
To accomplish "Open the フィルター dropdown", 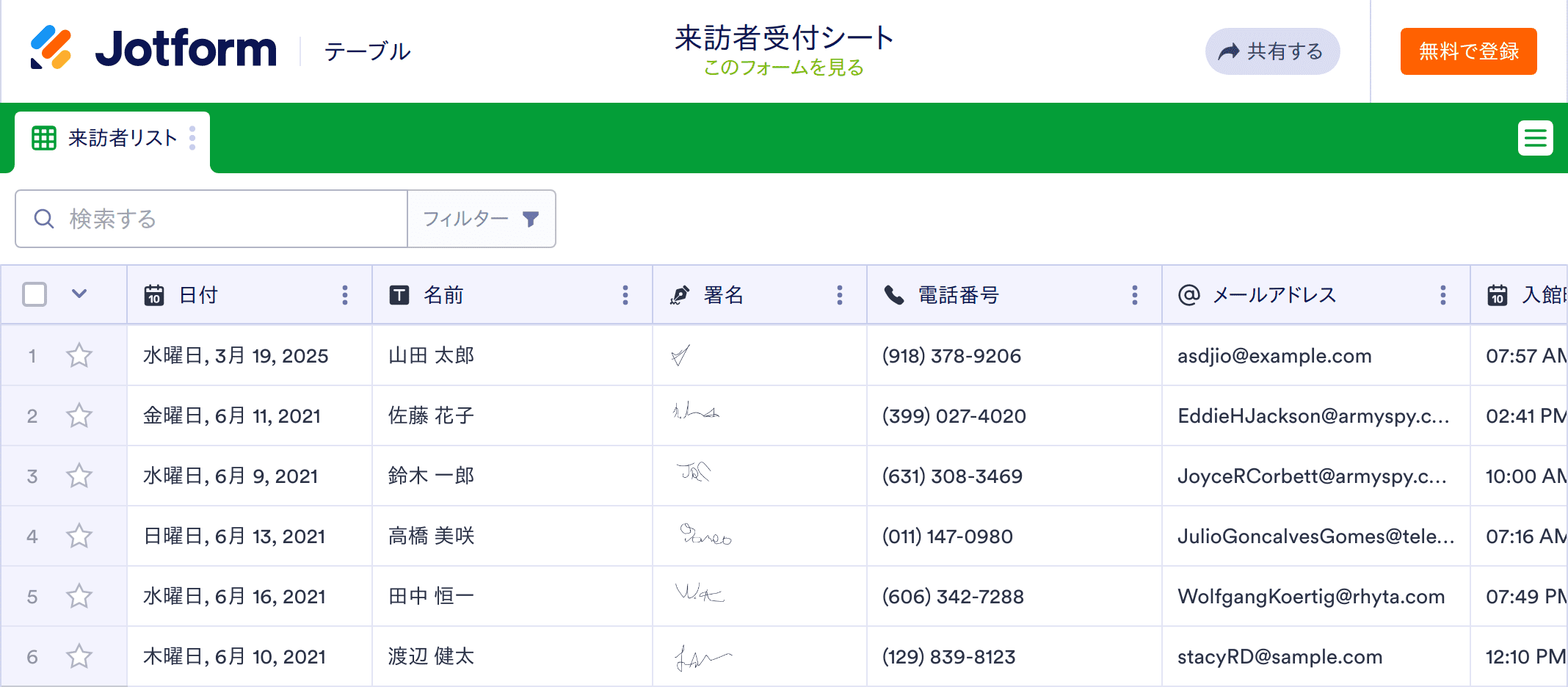I will (480, 219).
